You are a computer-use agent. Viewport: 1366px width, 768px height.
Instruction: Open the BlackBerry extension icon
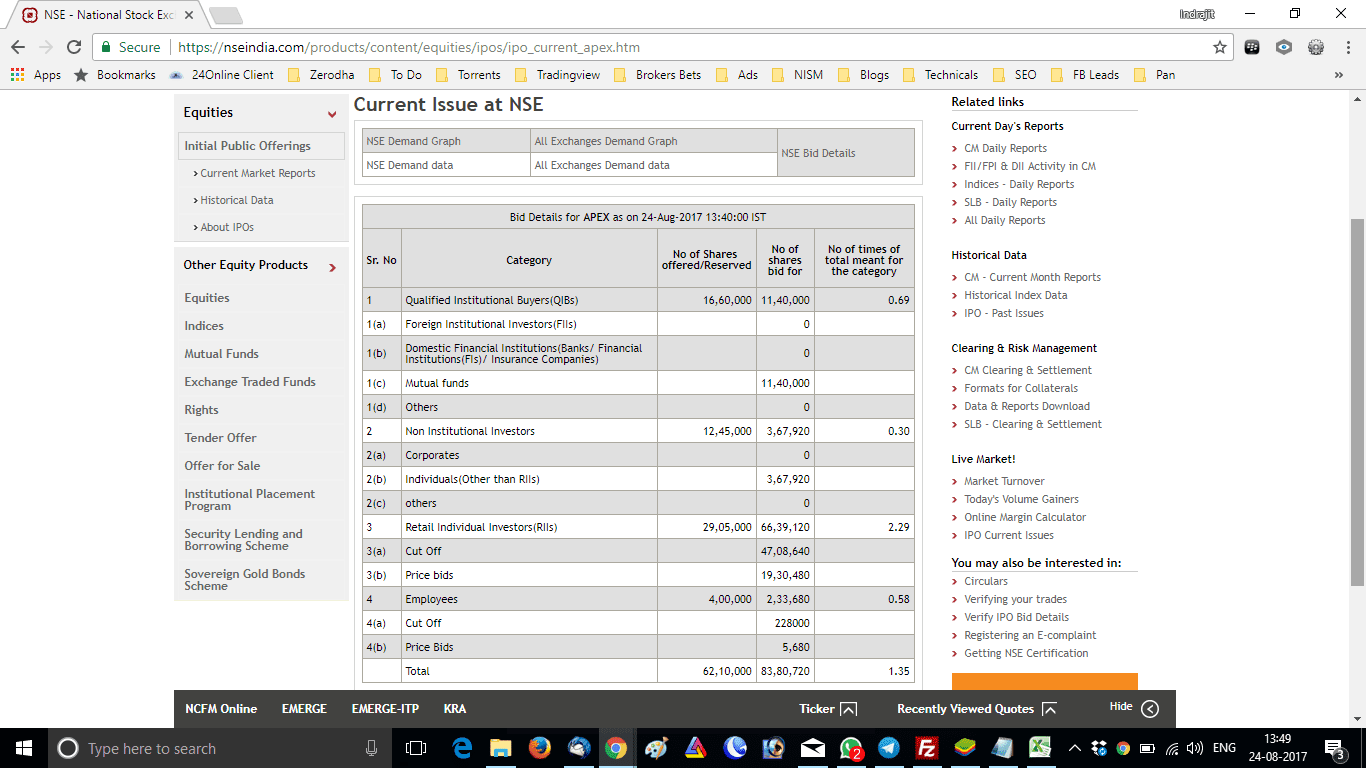[1252, 47]
